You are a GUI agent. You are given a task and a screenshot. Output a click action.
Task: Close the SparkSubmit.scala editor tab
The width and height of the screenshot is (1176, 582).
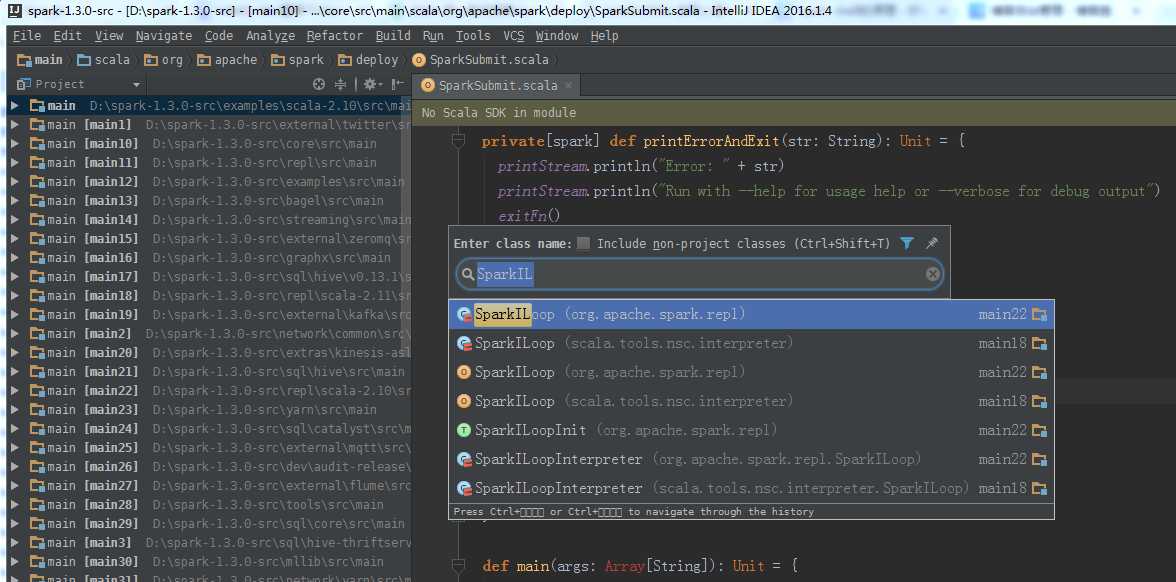[568, 85]
